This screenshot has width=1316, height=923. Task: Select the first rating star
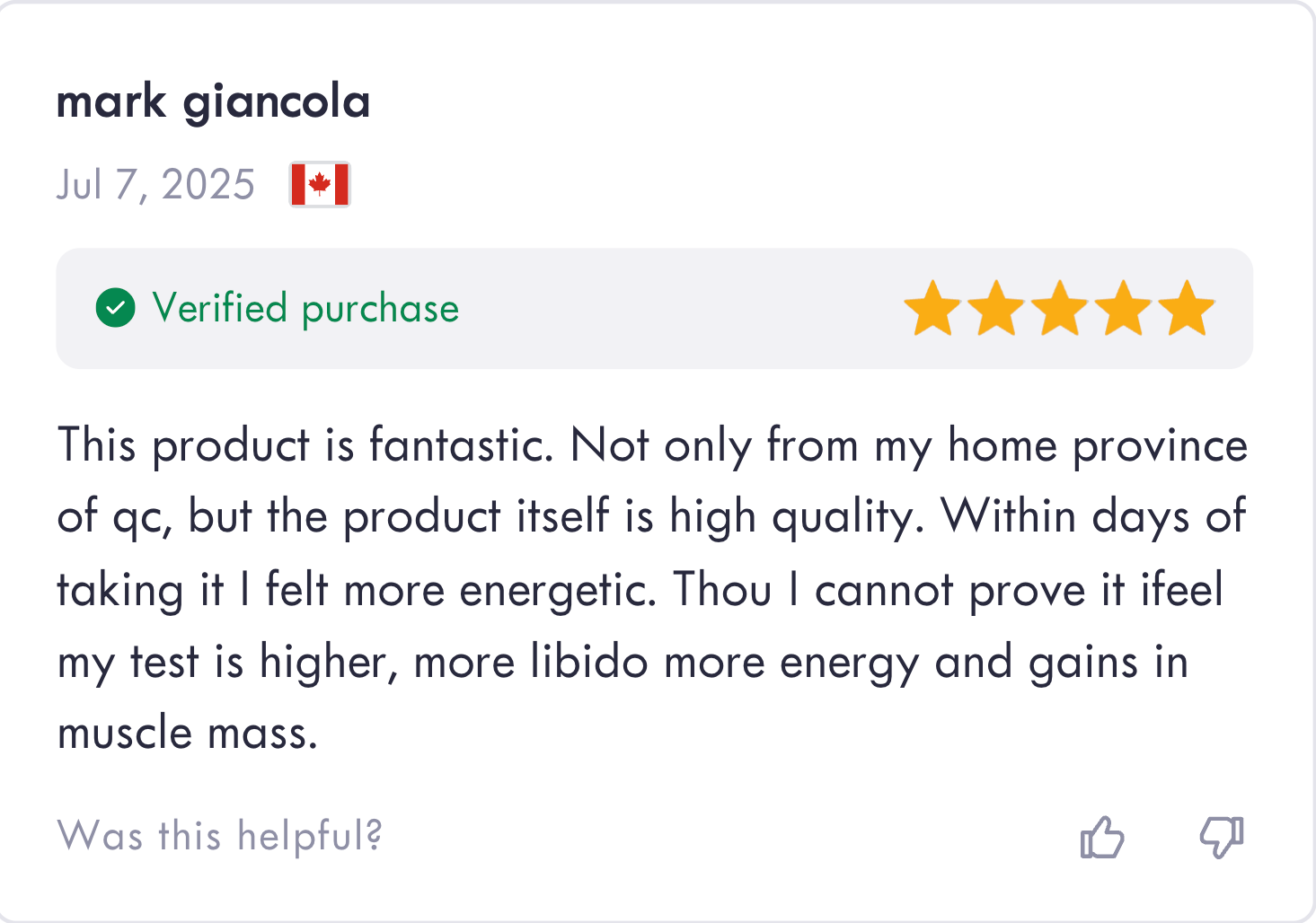tap(932, 309)
